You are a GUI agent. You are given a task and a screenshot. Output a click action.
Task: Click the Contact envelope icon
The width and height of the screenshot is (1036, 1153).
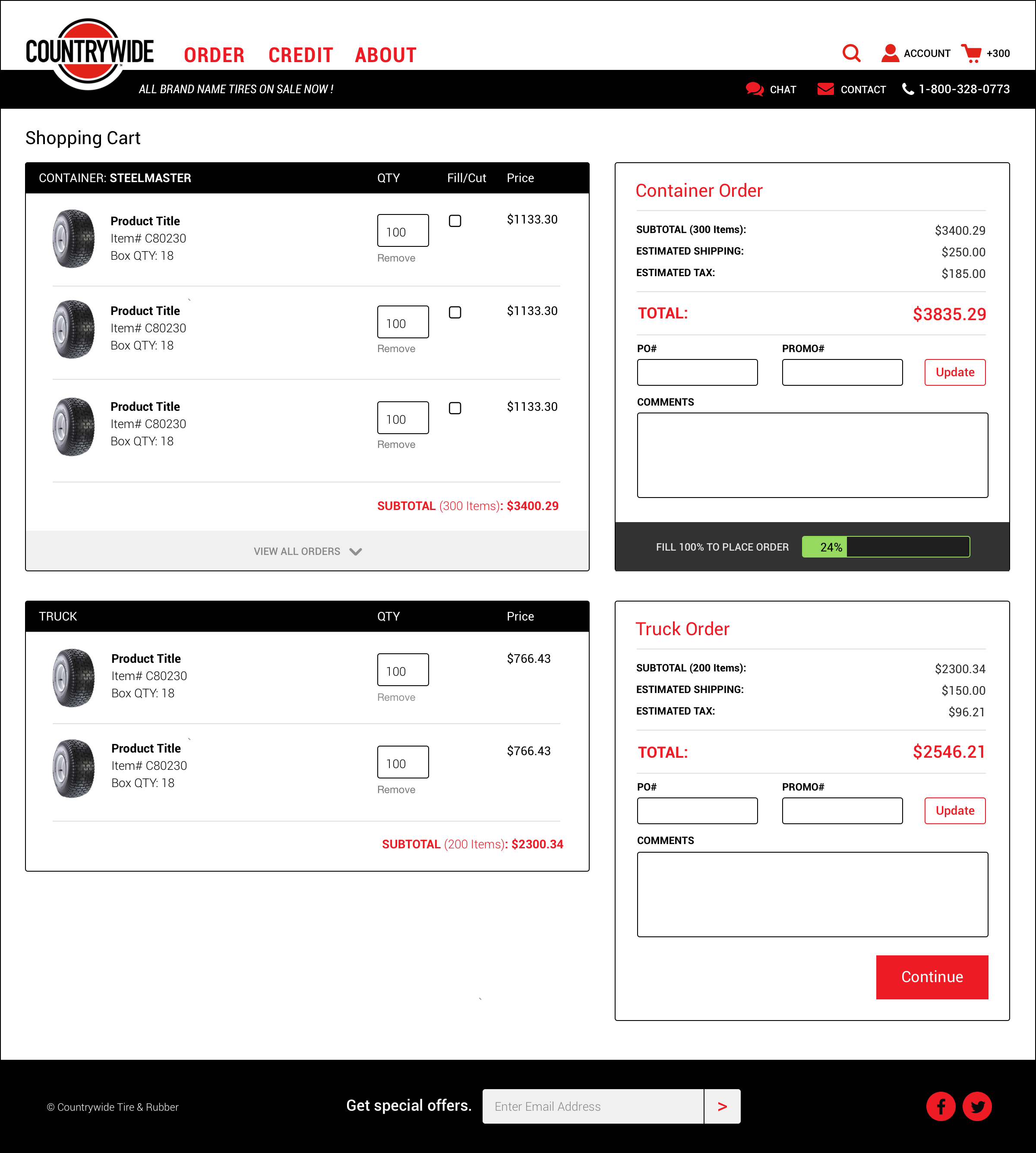(x=825, y=89)
